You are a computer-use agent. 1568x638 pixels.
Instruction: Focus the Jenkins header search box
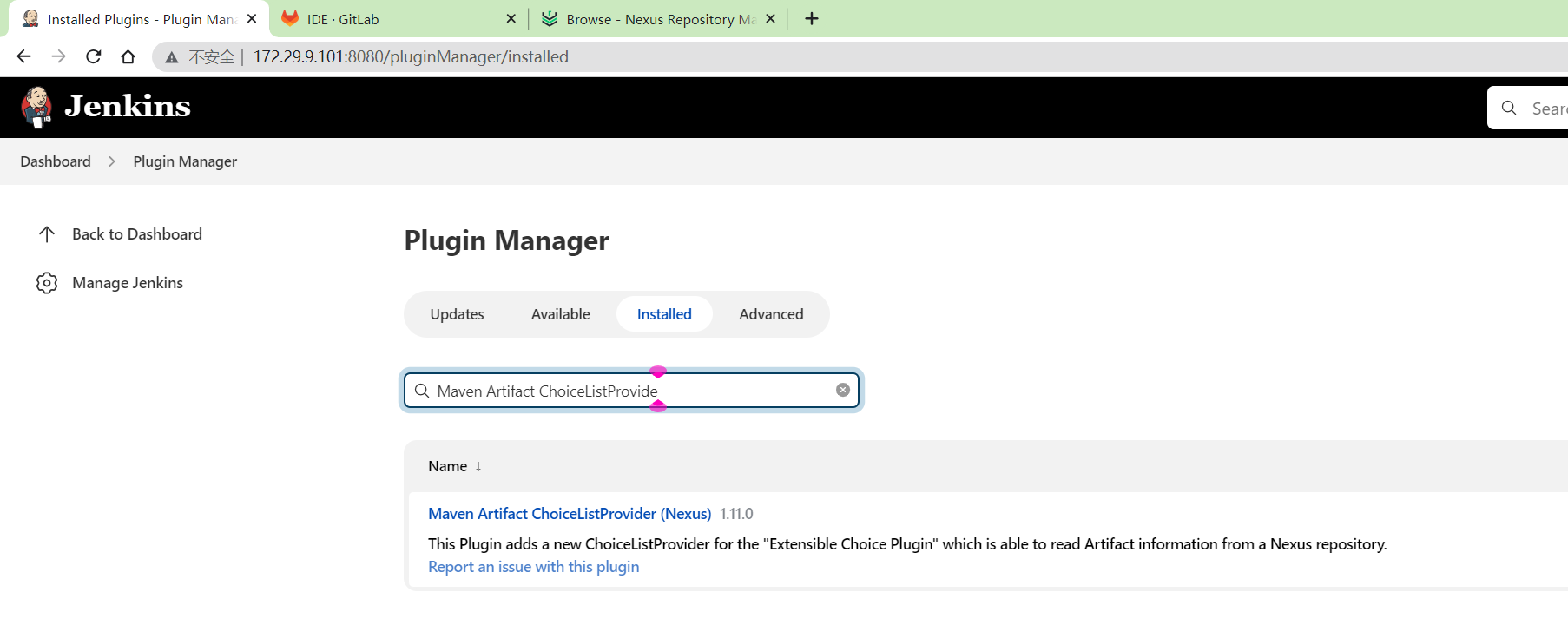[x=1530, y=108]
